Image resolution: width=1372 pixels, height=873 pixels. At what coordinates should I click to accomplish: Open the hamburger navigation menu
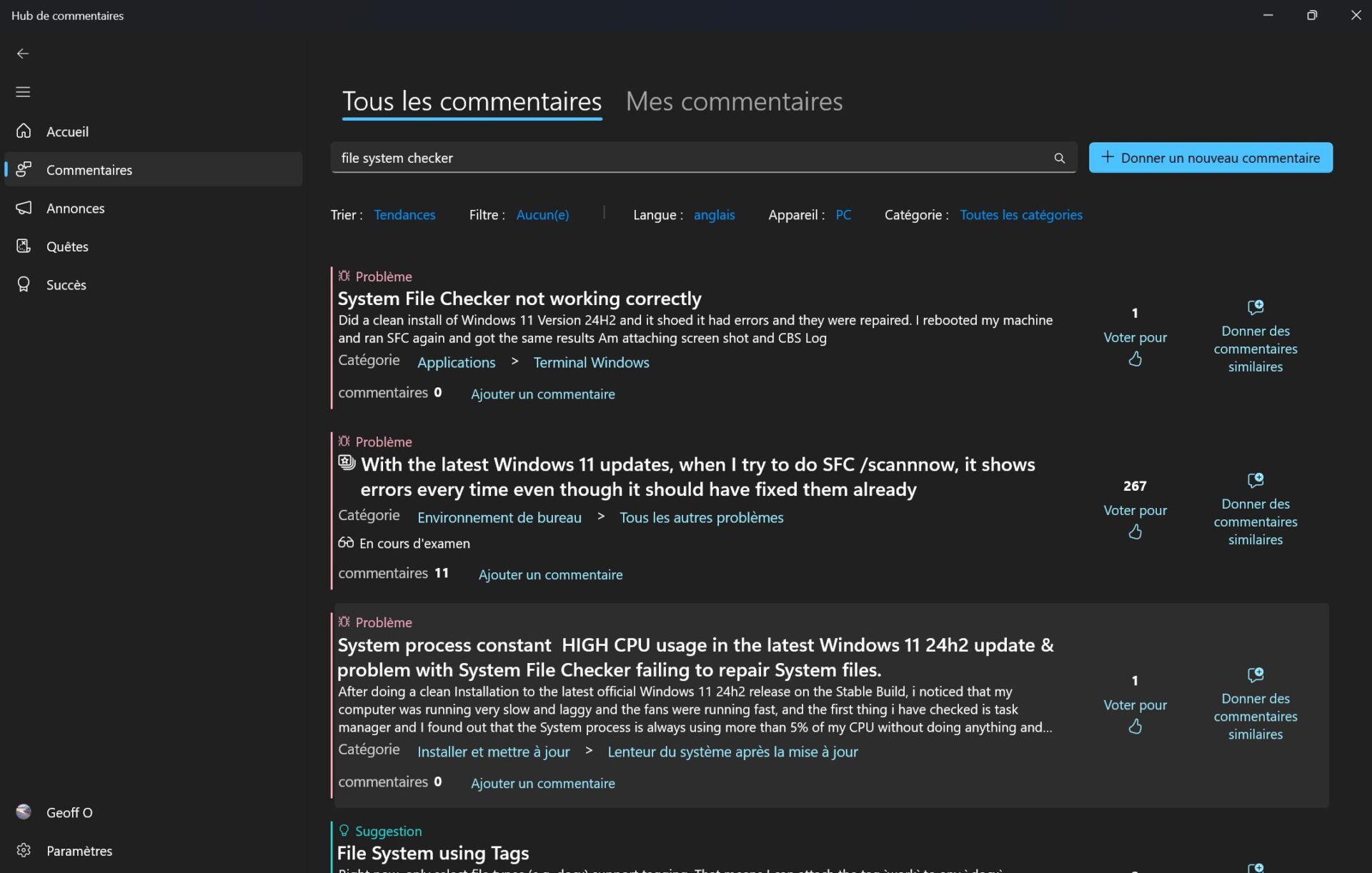pyautogui.click(x=23, y=92)
